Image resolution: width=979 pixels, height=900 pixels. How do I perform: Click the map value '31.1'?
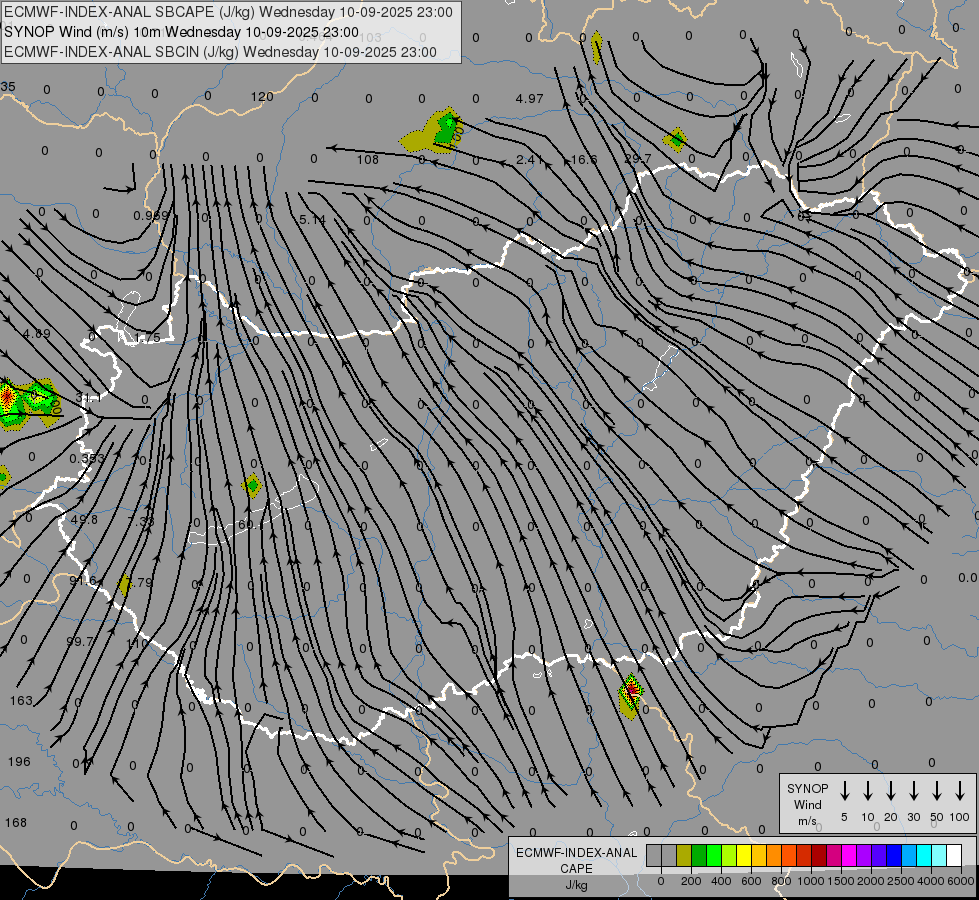tap(88, 397)
